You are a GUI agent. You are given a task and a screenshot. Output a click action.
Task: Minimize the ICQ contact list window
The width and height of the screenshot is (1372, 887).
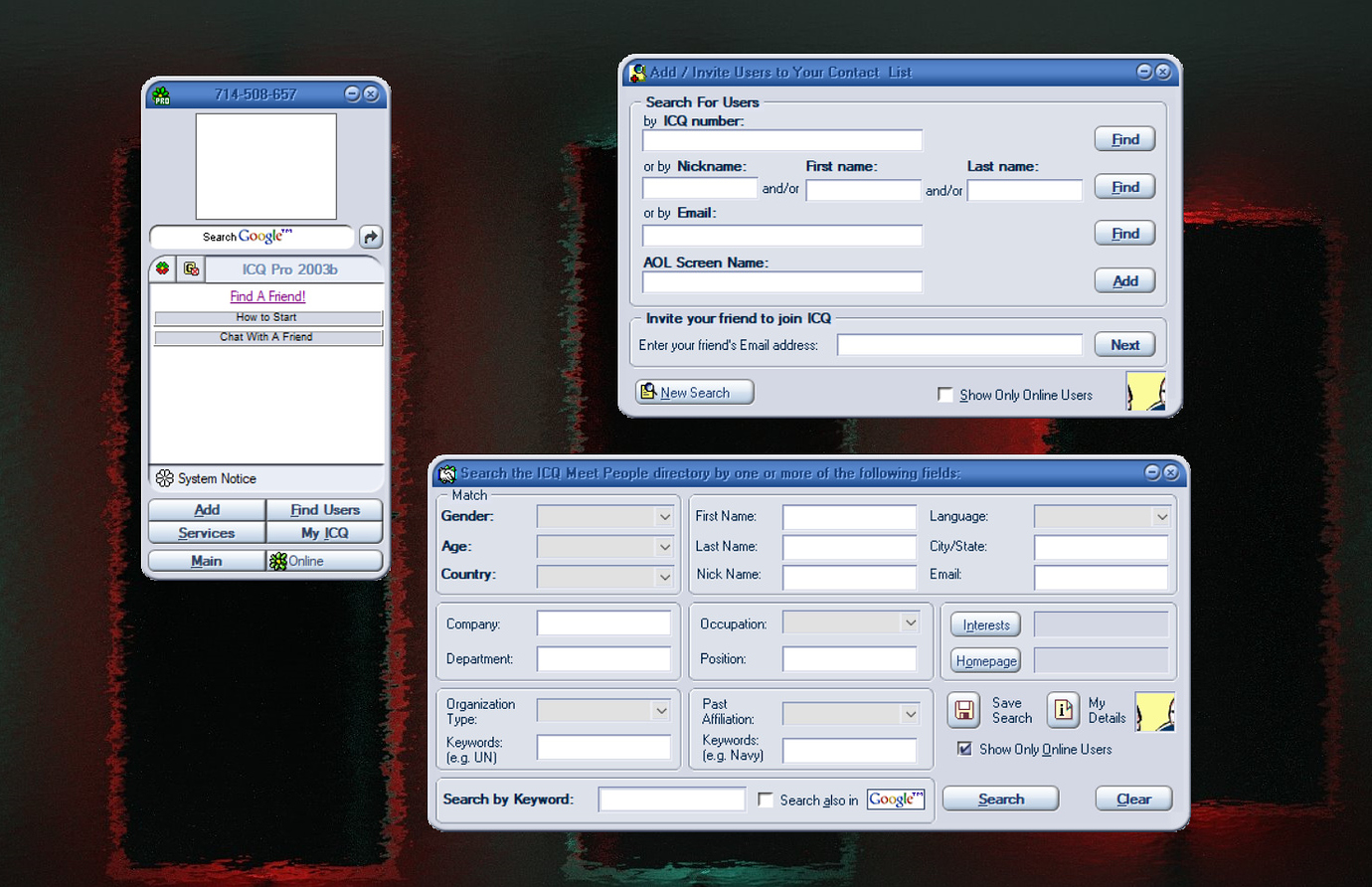point(352,93)
